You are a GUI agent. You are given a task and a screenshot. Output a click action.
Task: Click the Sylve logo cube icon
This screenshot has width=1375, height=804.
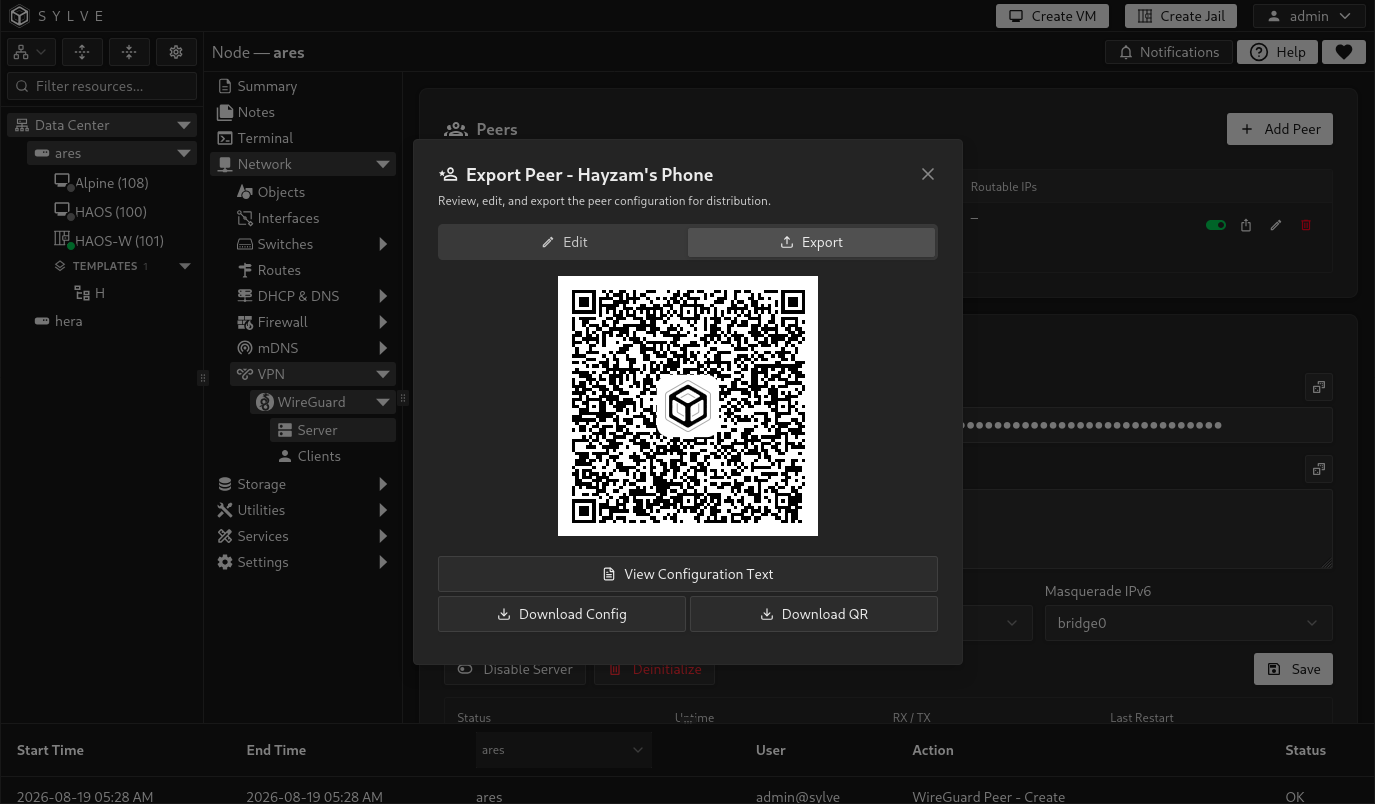19,16
